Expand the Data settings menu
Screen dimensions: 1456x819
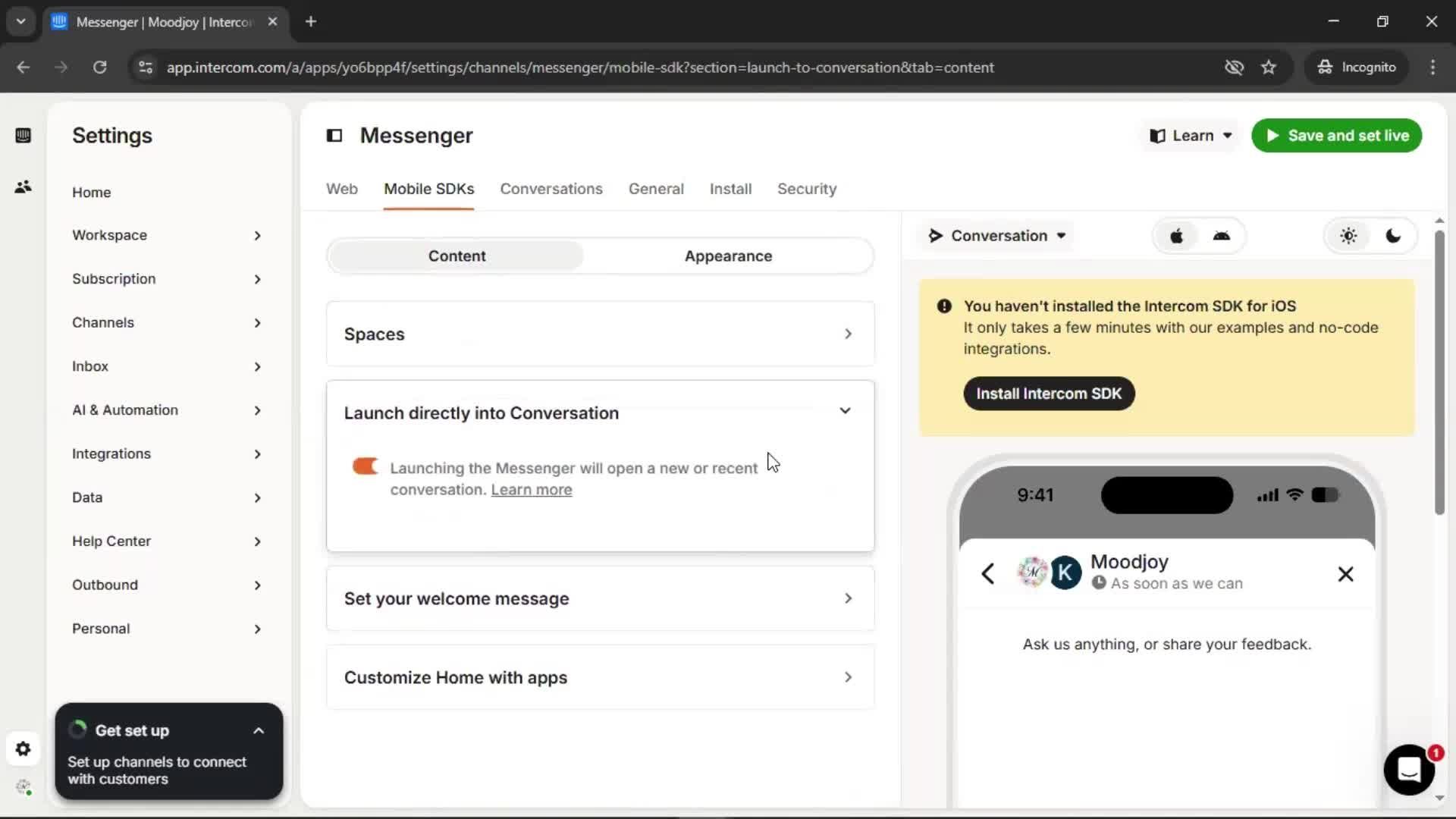(167, 498)
